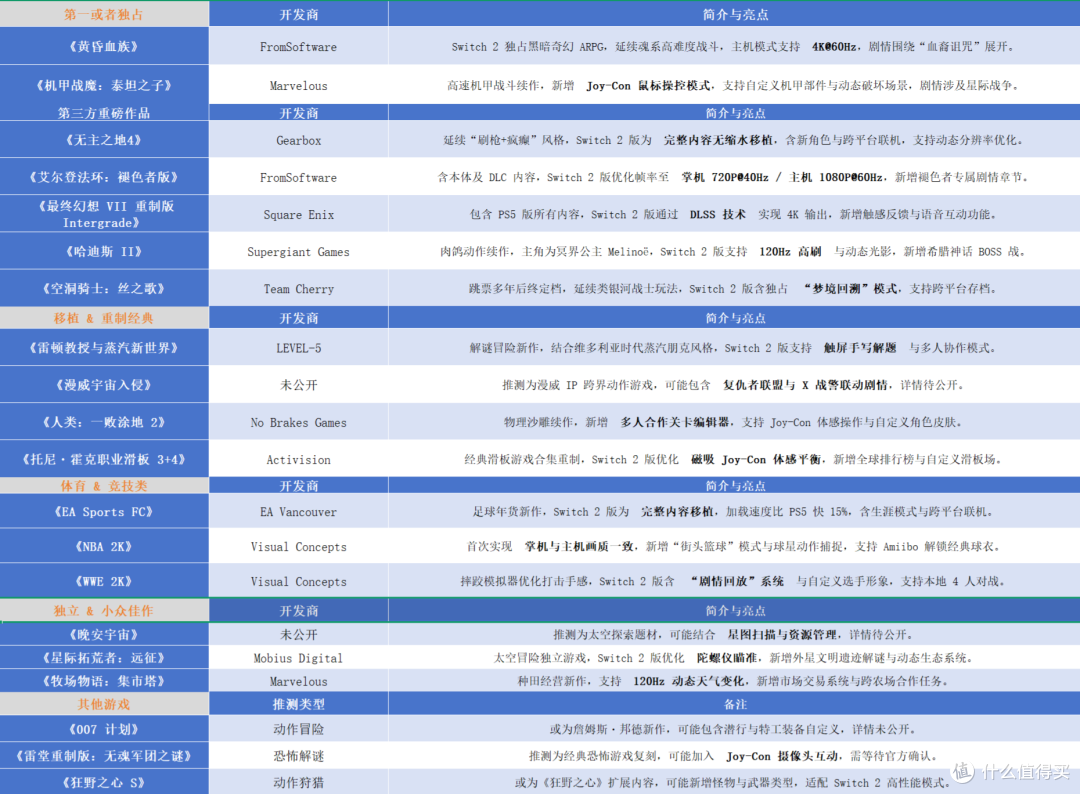The width and height of the screenshot is (1080, 794).
Task: Click the 简介与亮点 header in the top row
Action: [x=734, y=14]
